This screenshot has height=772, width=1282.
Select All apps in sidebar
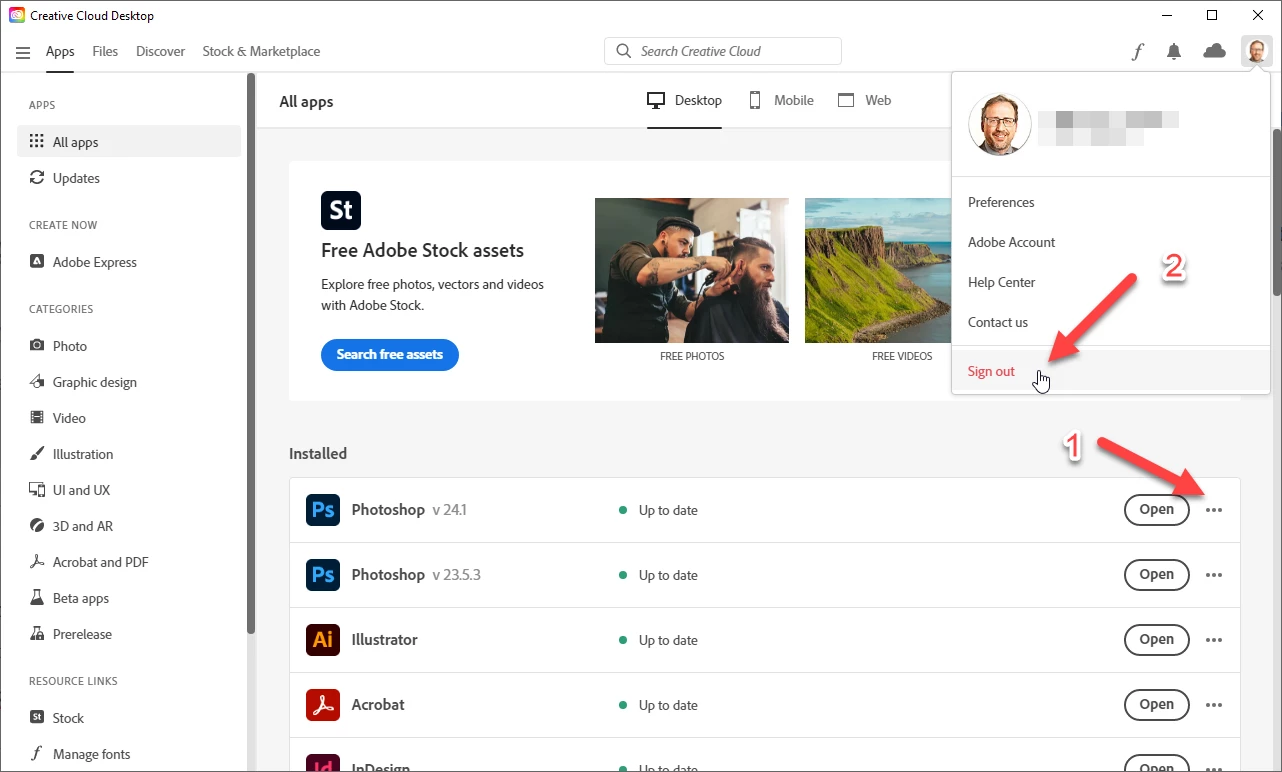[129, 142]
